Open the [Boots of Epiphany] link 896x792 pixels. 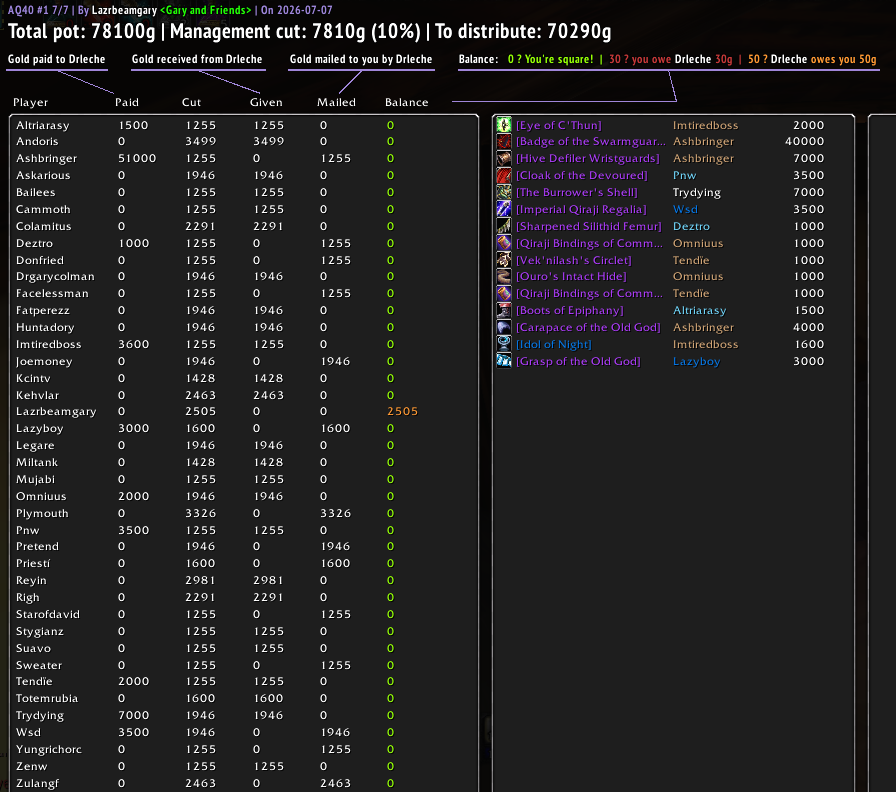coord(569,310)
